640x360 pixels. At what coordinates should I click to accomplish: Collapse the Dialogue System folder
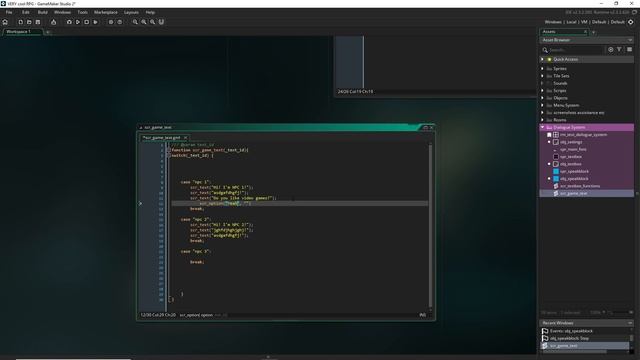point(542,127)
